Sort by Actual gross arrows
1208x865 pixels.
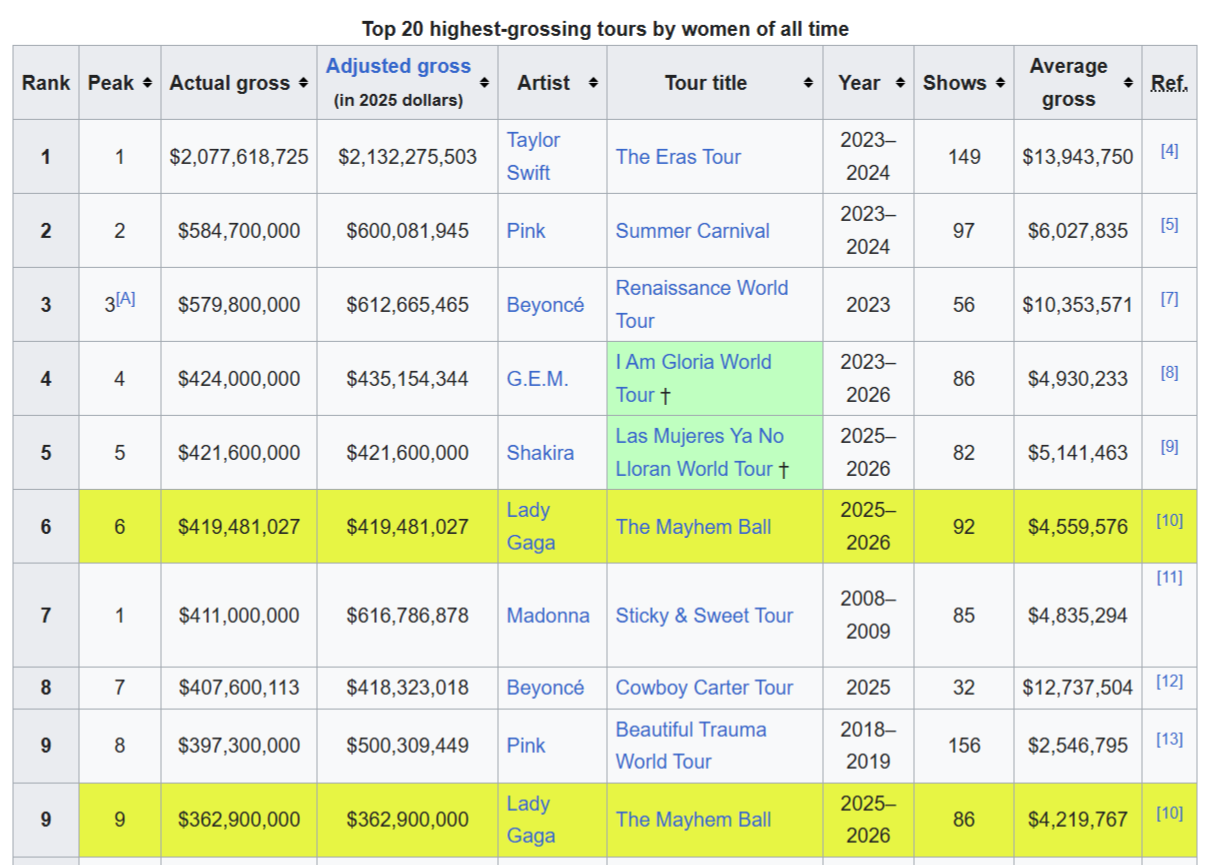point(303,83)
